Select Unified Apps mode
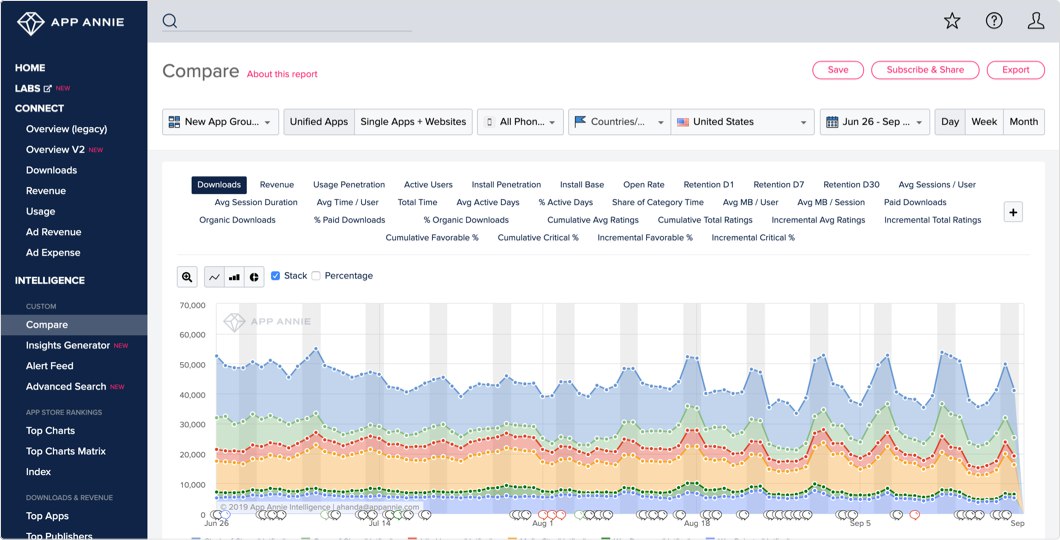Image resolution: width=1060 pixels, height=540 pixels. (319, 122)
